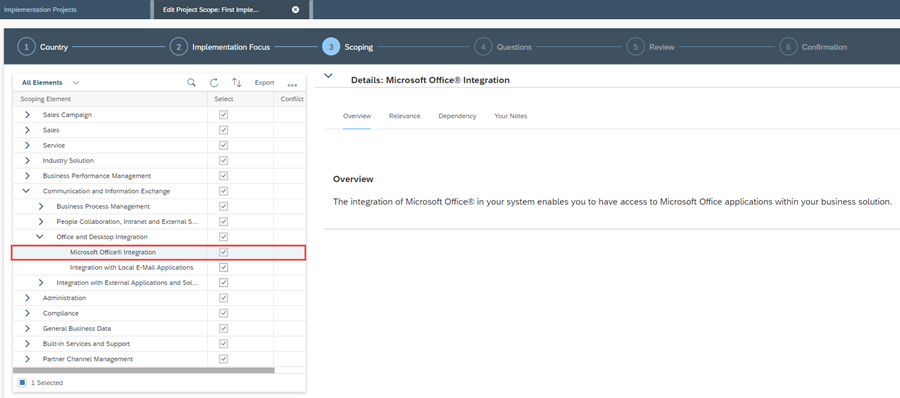Go to the Review step label
This screenshot has width=900, height=398.
[662, 47]
